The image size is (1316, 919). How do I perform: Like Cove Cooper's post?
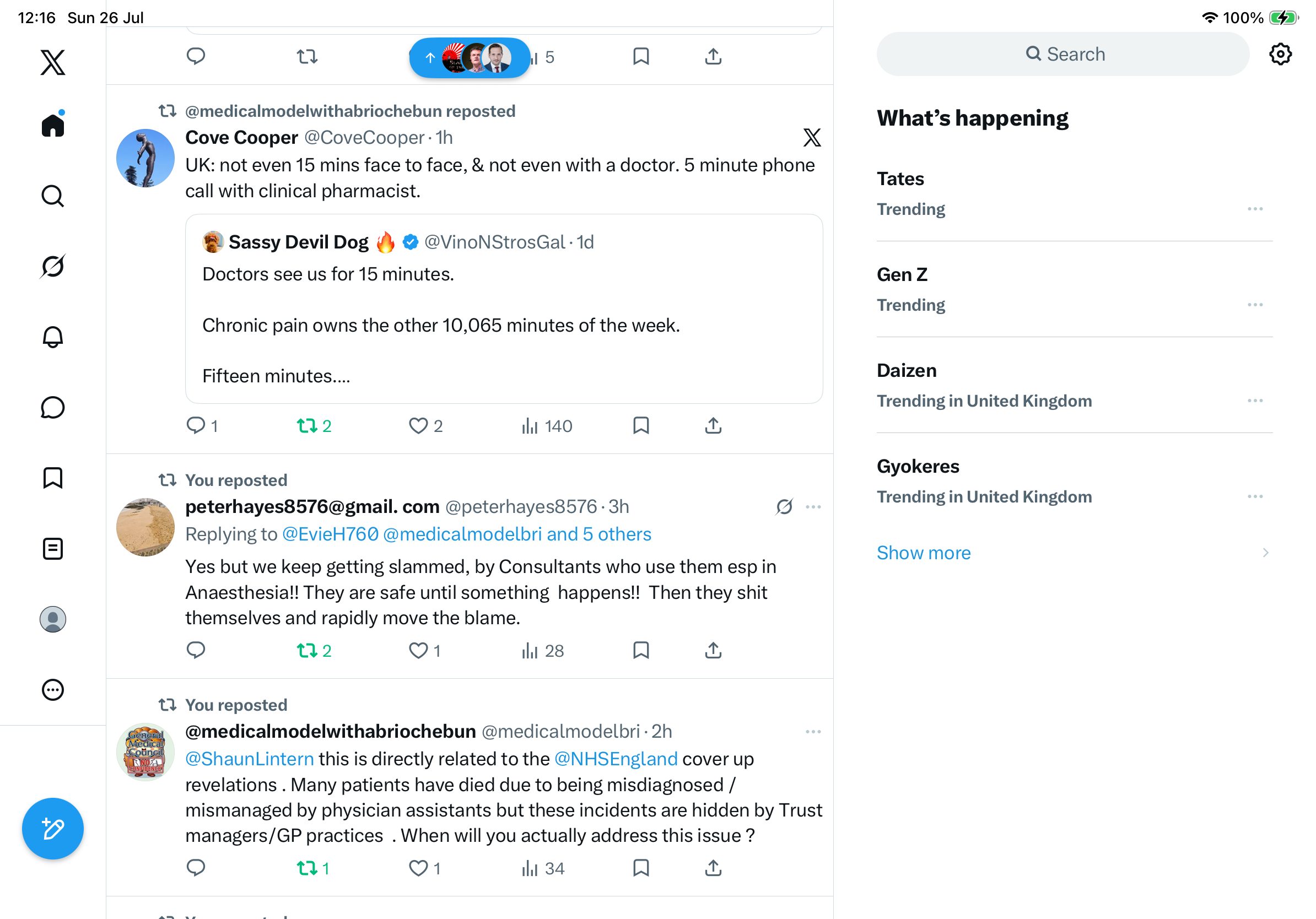click(425, 426)
